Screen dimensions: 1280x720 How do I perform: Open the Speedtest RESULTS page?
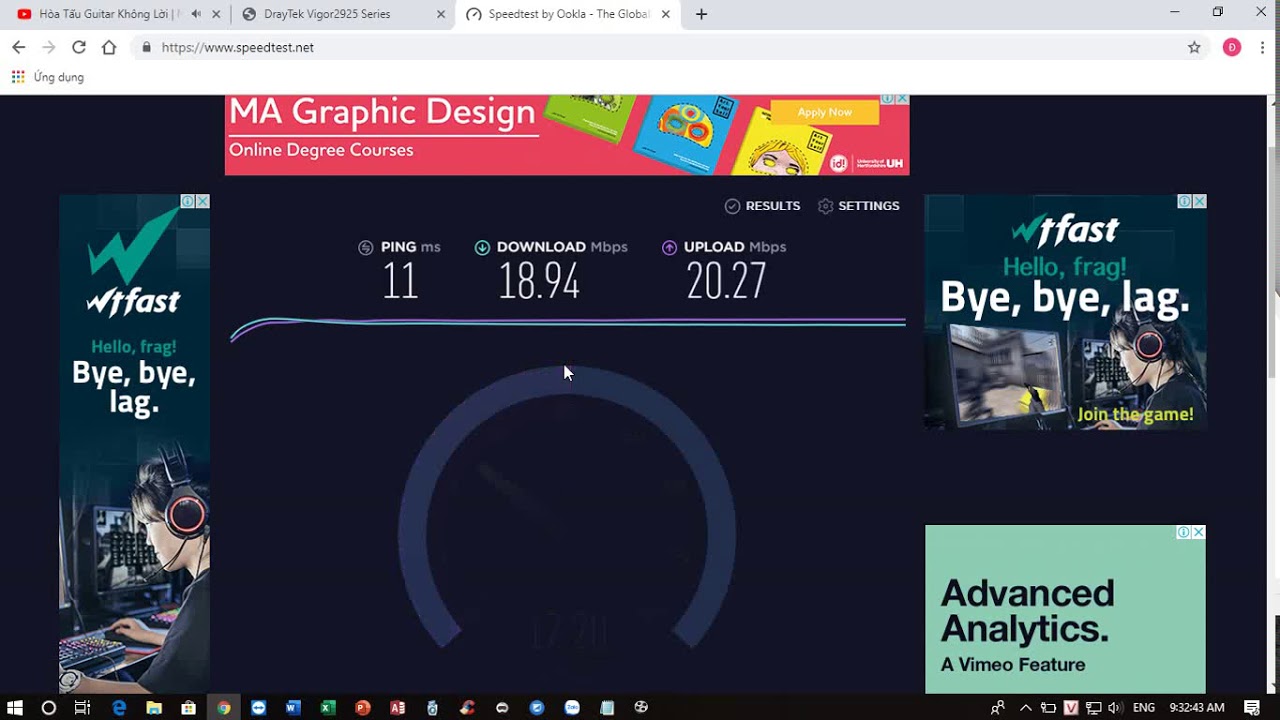[762, 206]
